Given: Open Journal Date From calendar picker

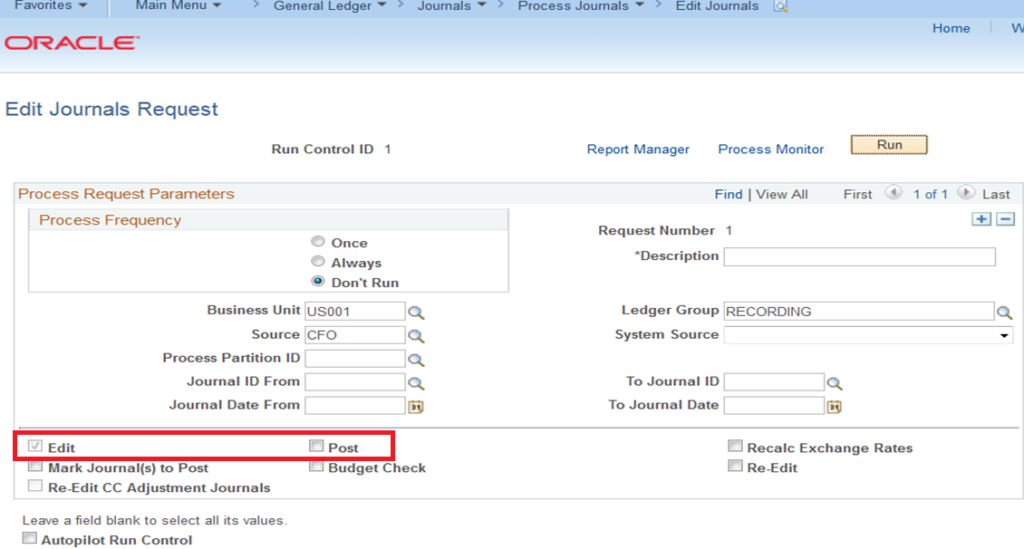Looking at the screenshot, I should tap(416, 407).
